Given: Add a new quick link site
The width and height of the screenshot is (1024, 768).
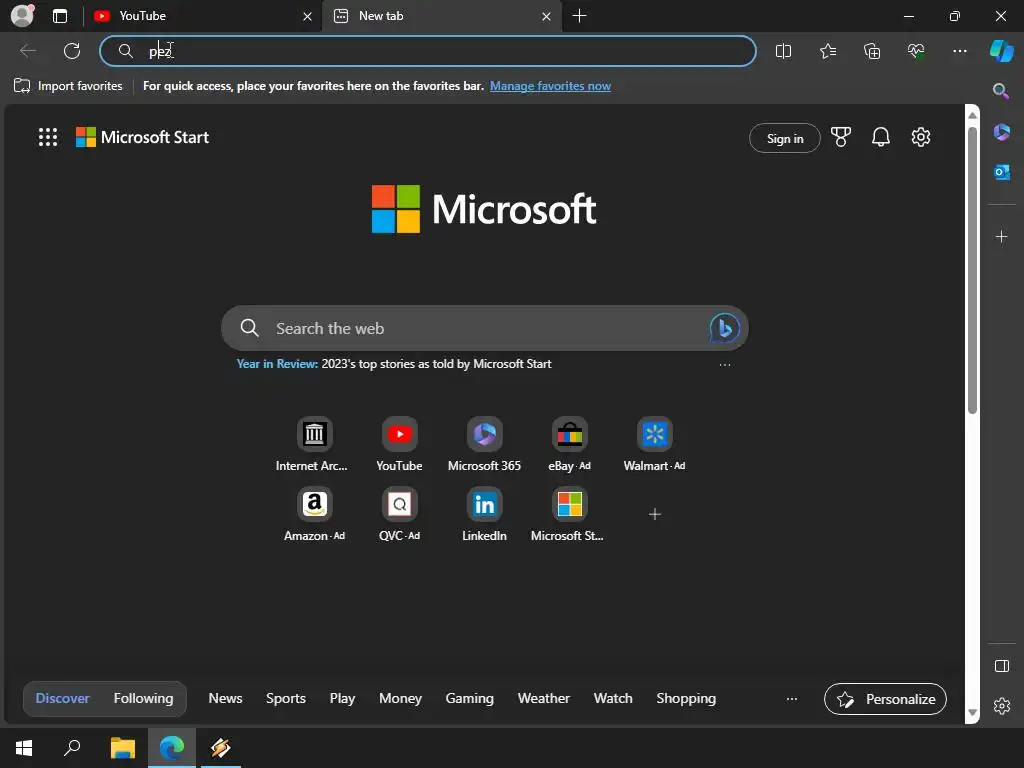Looking at the screenshot, I should click(x=654, y=514).
